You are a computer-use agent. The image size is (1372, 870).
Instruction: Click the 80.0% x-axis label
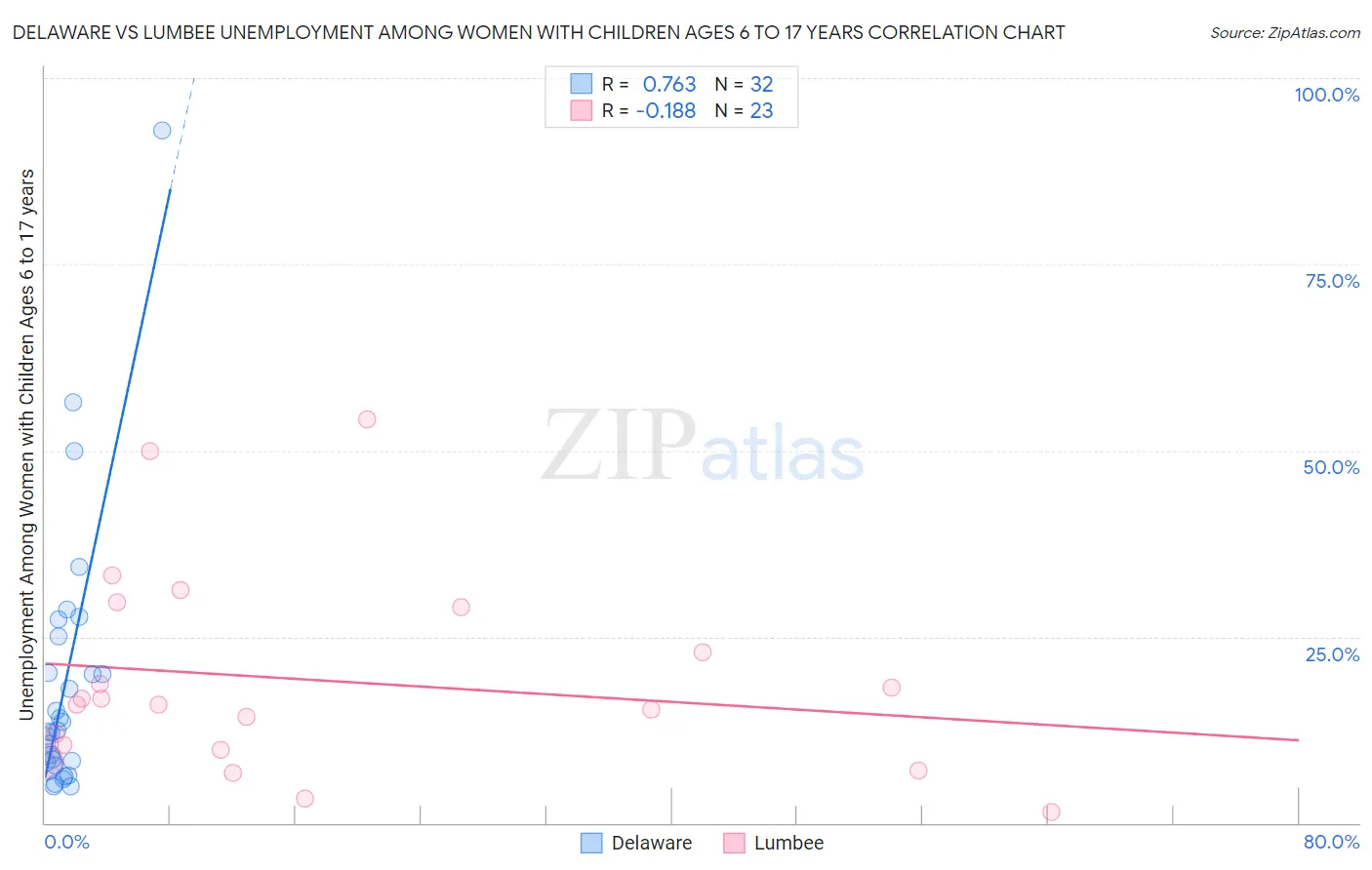pyautogui.click(x=1331, y=842)
